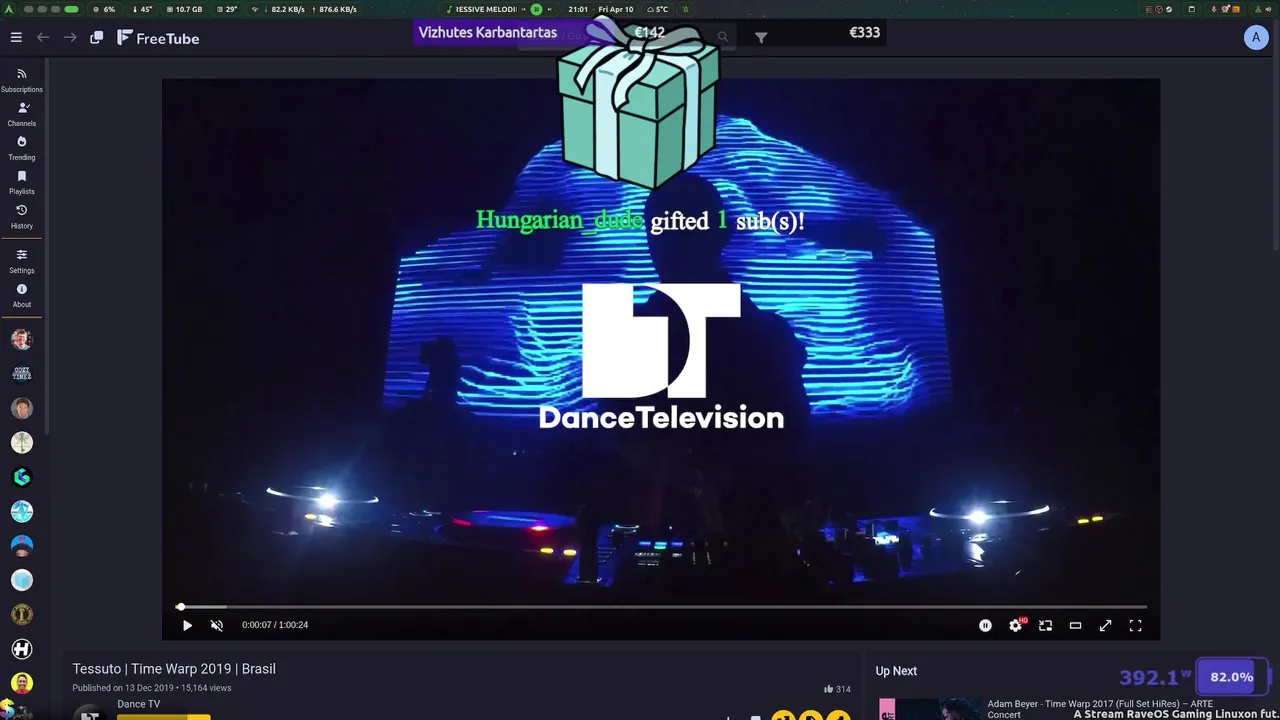Open the H logo channel avatar
The height and width of the screenshot is (720, 1280).
tap(22, 649)
